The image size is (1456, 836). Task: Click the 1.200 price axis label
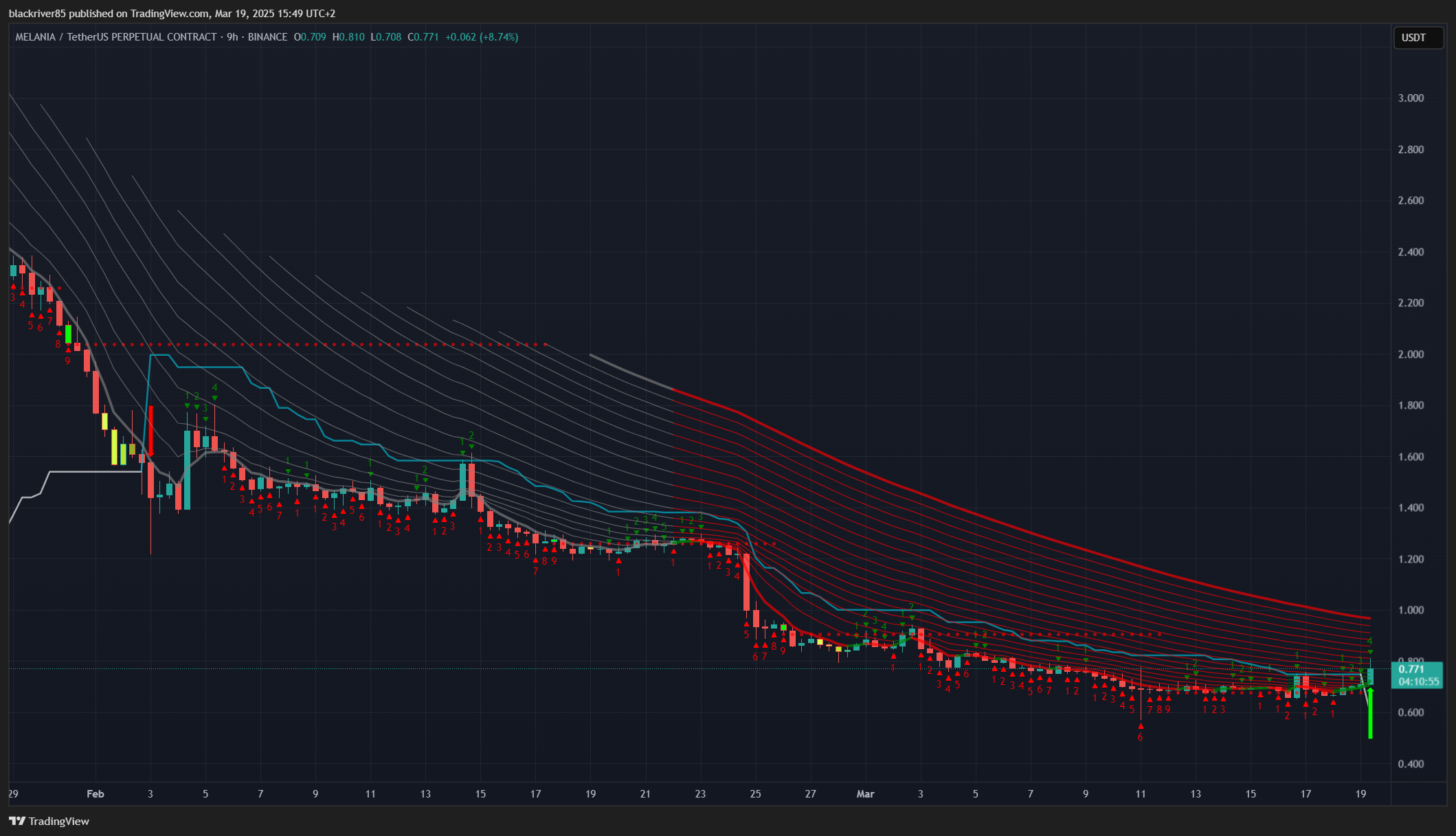[1411, 559]
